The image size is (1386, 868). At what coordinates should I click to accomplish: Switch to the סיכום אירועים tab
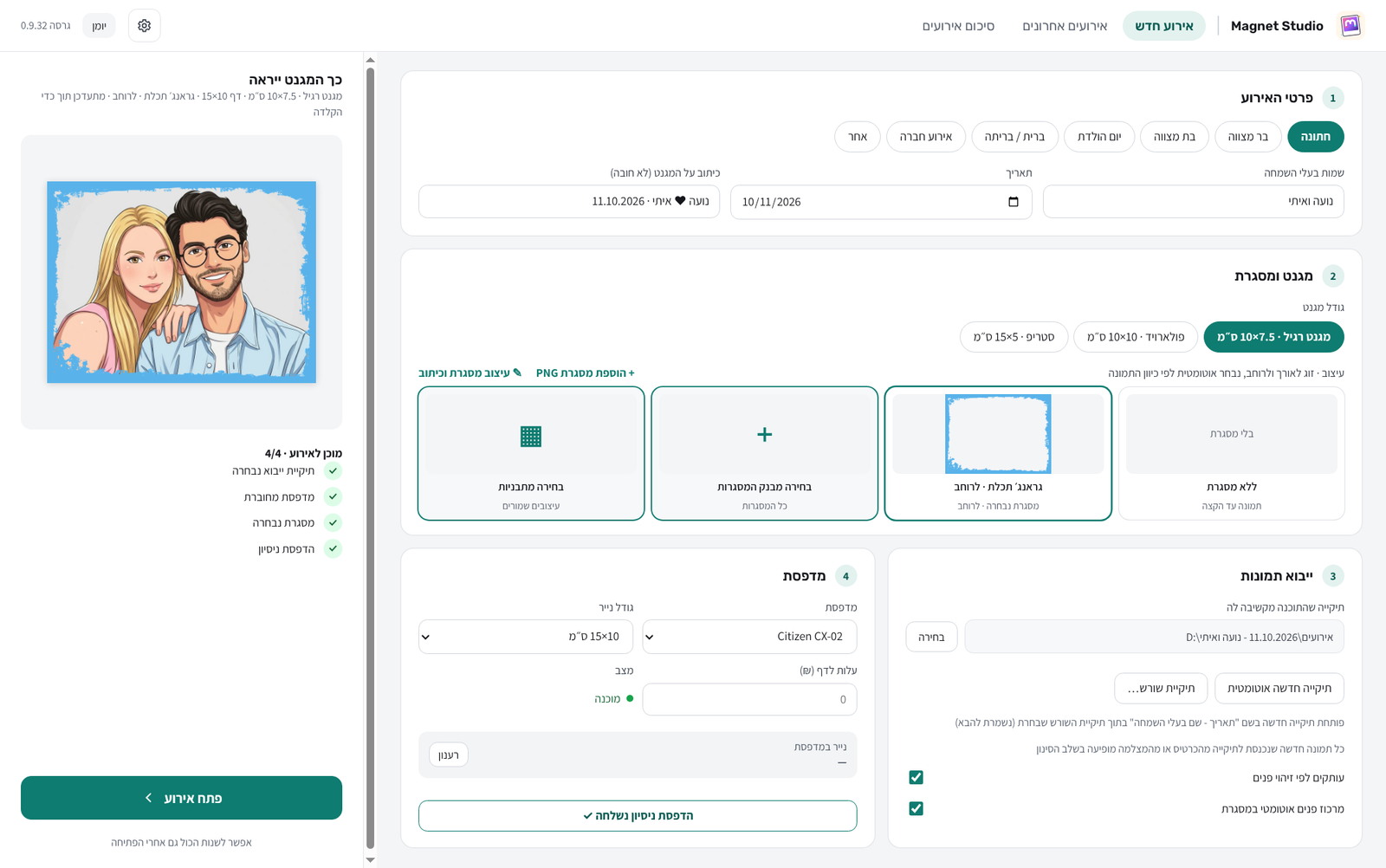pos(958,26)
